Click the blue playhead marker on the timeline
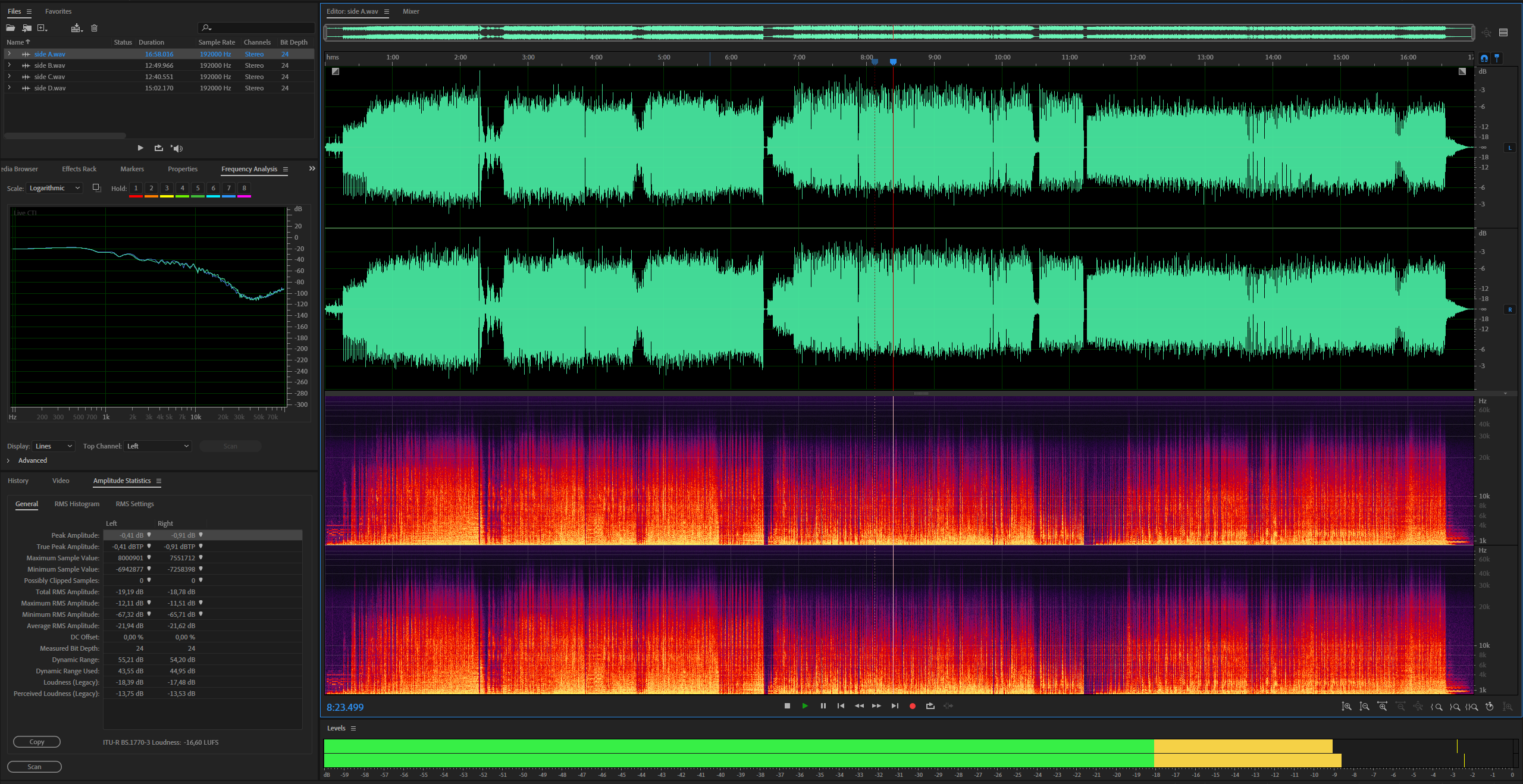 coord(893,61)
